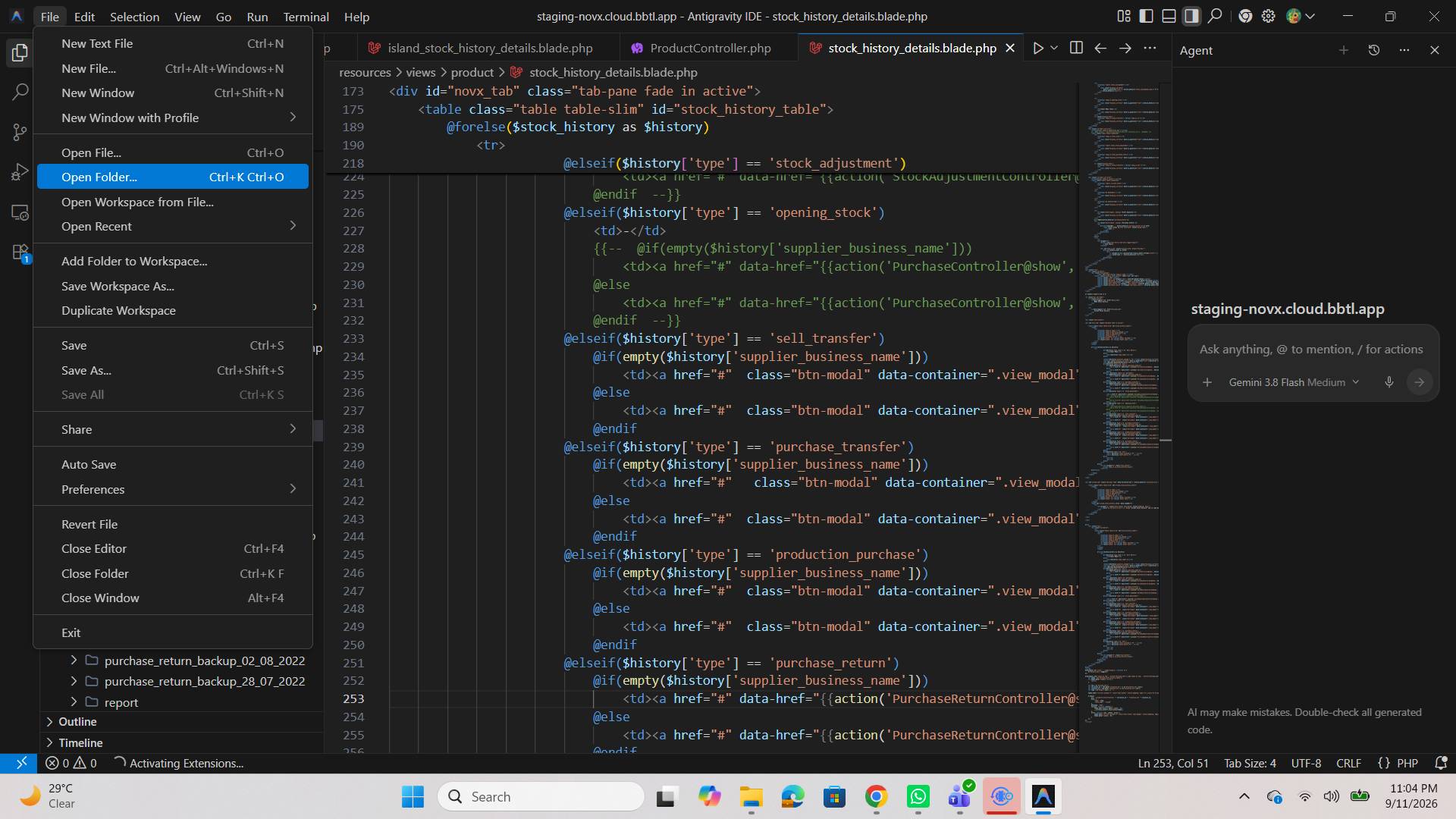Image resolution: width=1456 pixels, height=819 pixels.
Task: Open the Search view in activity bar
Action: click(20, 93)
